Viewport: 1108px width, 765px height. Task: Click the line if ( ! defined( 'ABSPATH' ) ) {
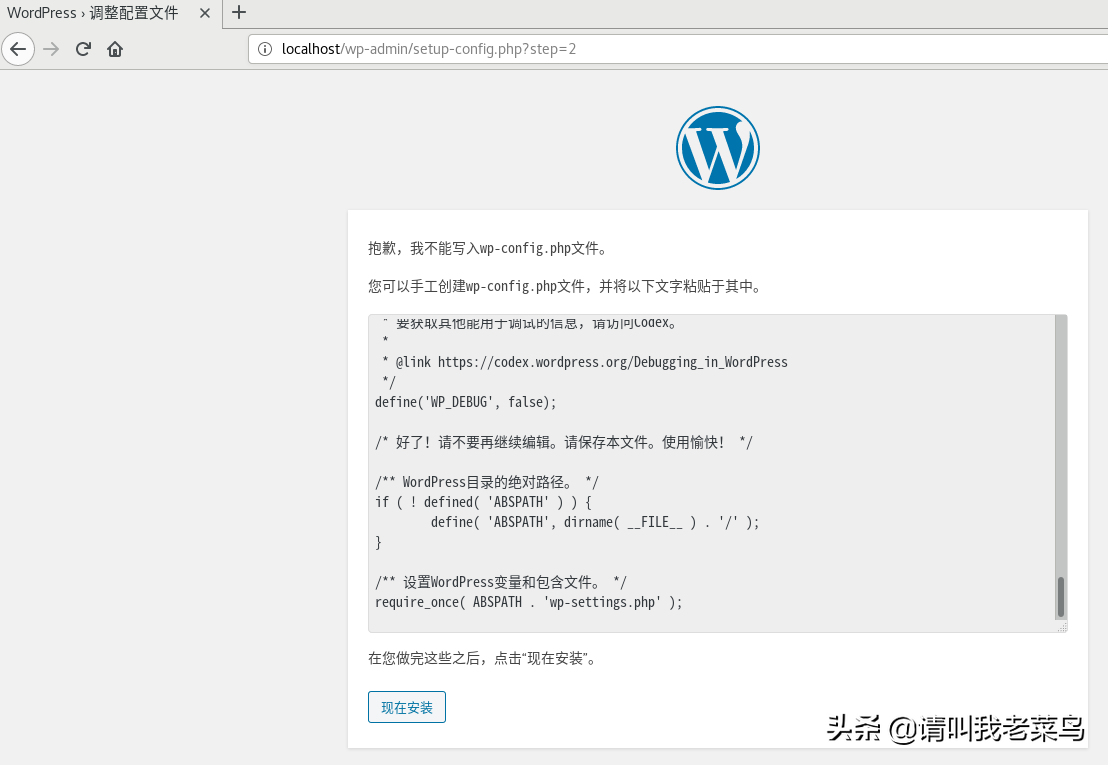tap(483, 502)
